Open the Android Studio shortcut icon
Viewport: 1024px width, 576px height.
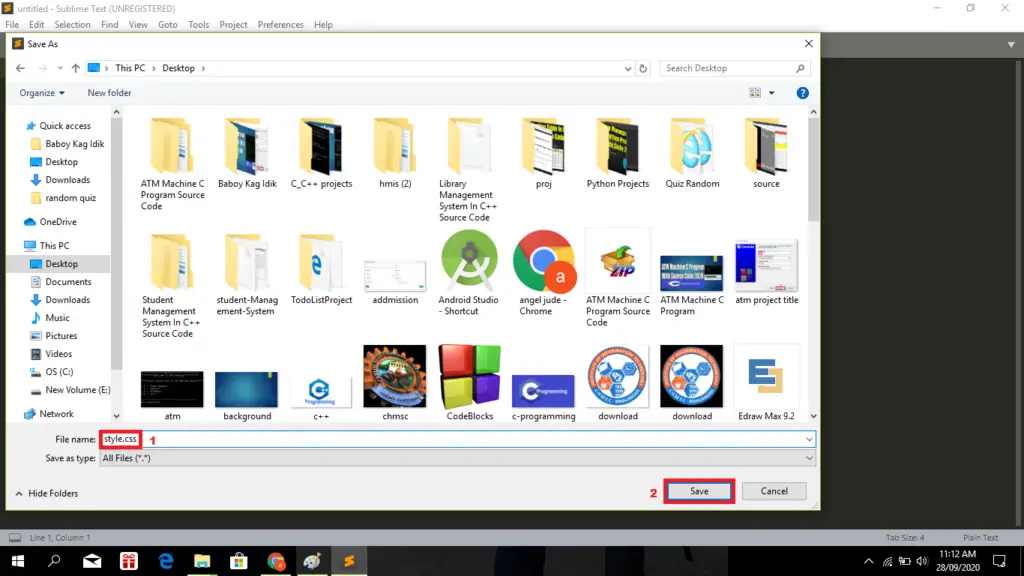469,262
